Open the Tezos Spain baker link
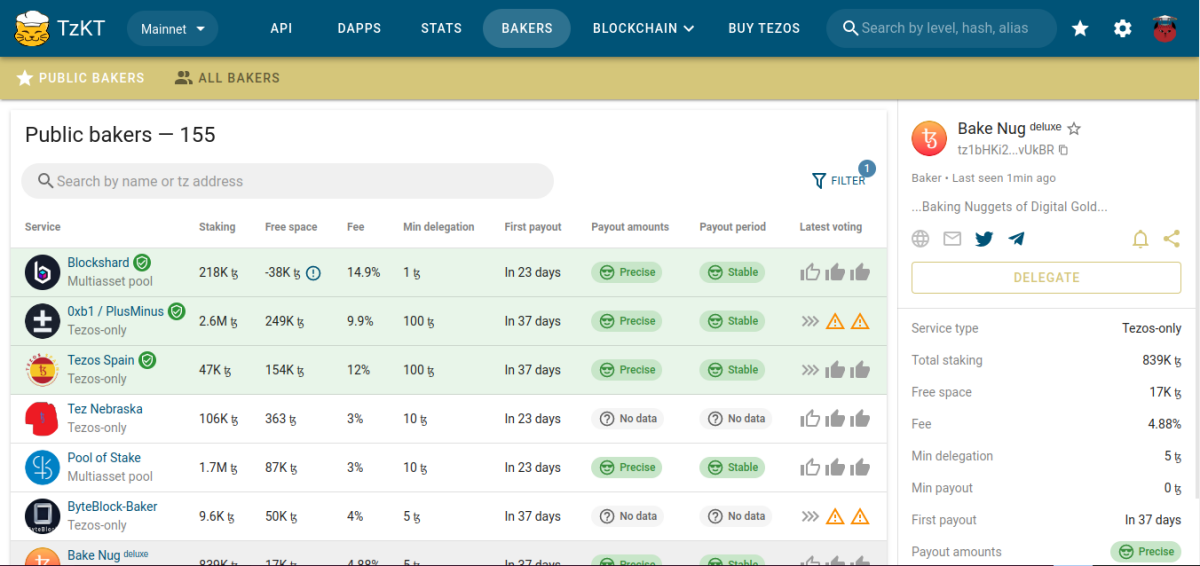This screenshot has width=1200, height=566. pyautogui.click(x=100, y=360)
